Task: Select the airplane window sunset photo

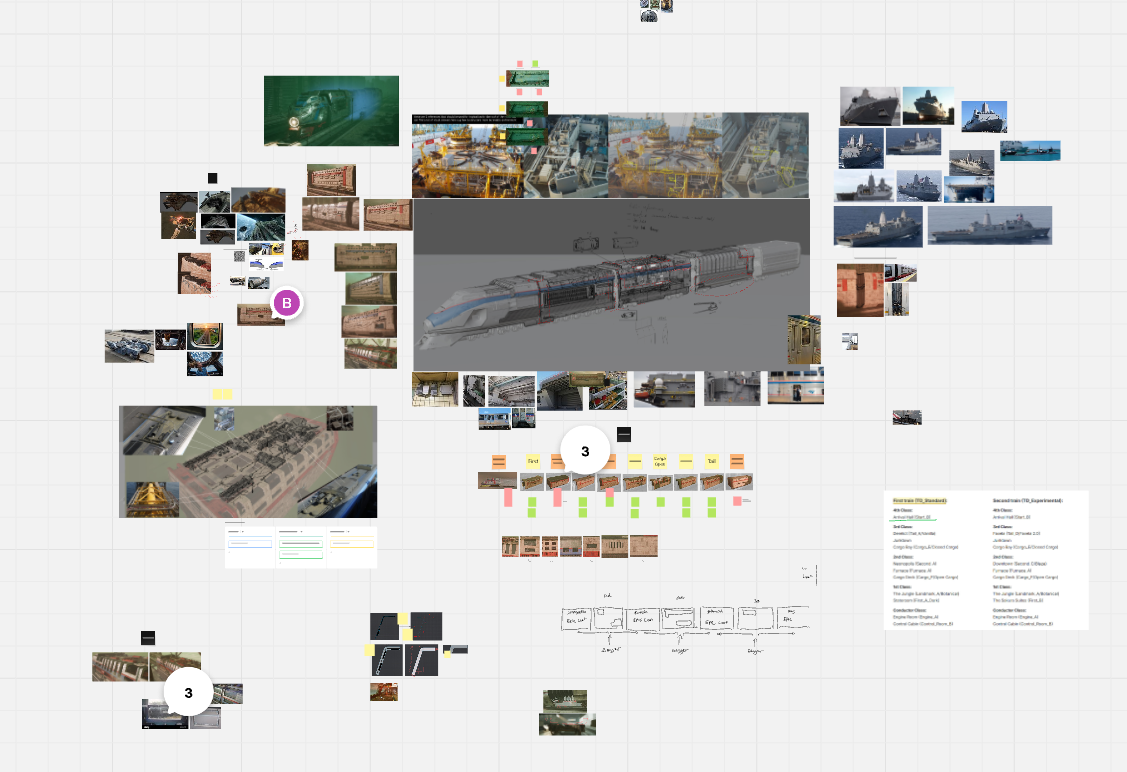Action: point(205,336)
